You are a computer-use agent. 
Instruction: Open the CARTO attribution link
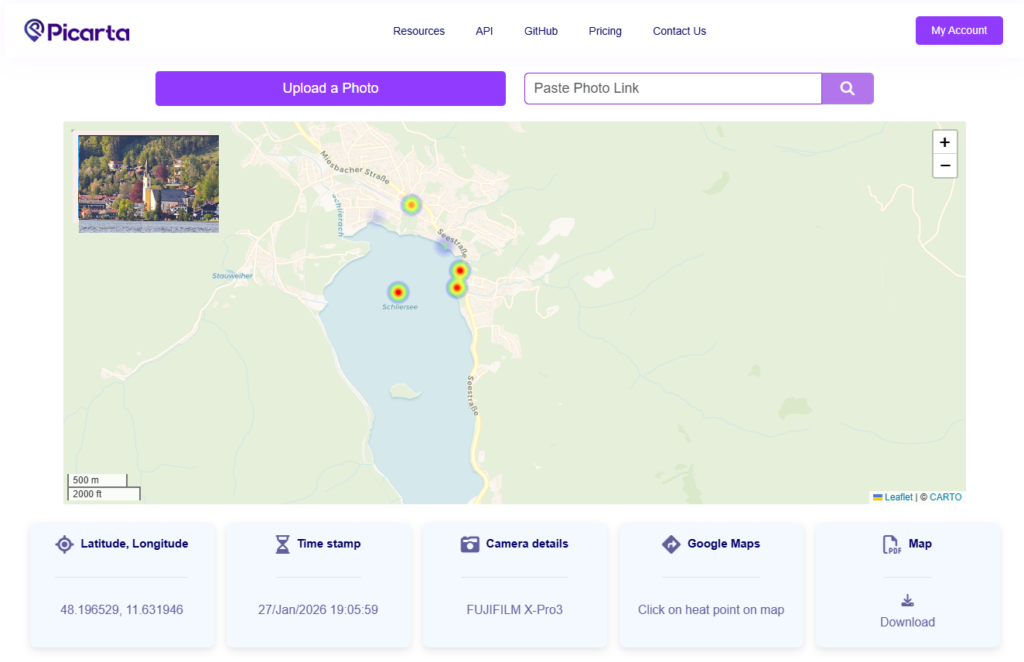(x=945, y=497)
